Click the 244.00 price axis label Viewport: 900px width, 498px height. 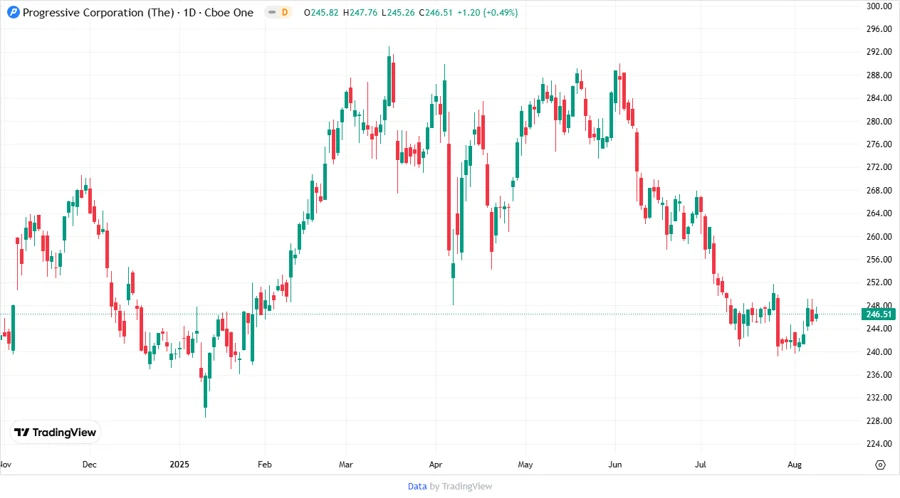tap(879, 329)
